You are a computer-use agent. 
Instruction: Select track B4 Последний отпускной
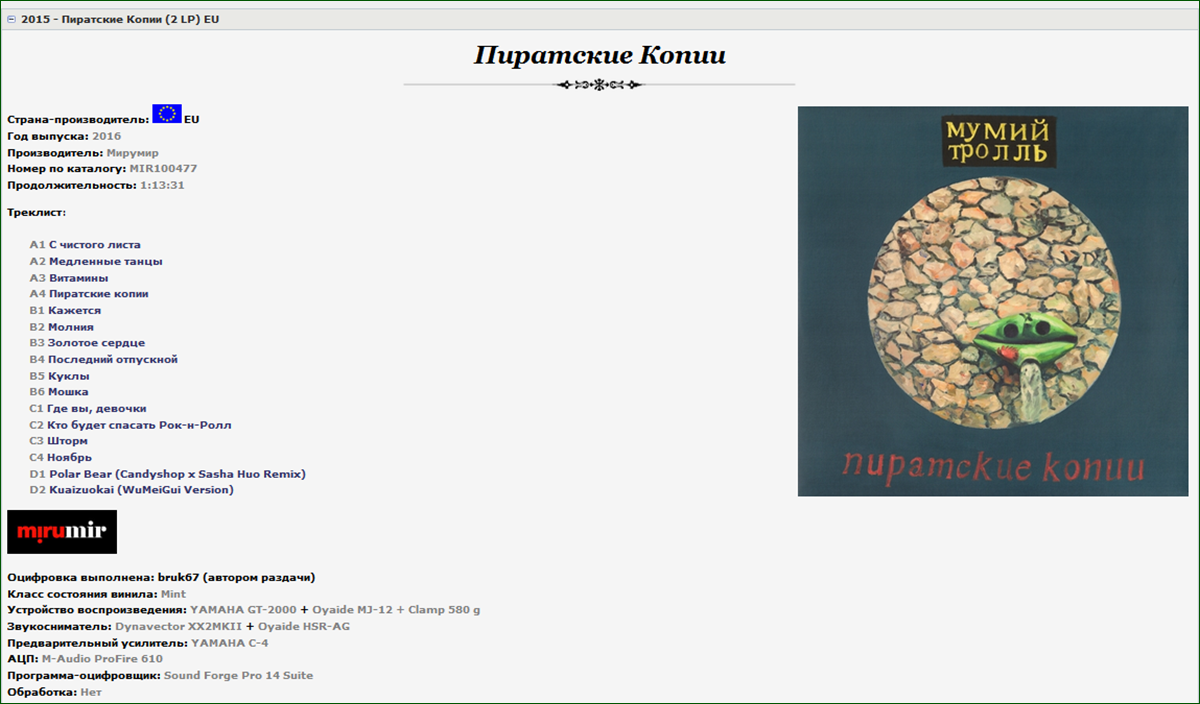(104, 359)
